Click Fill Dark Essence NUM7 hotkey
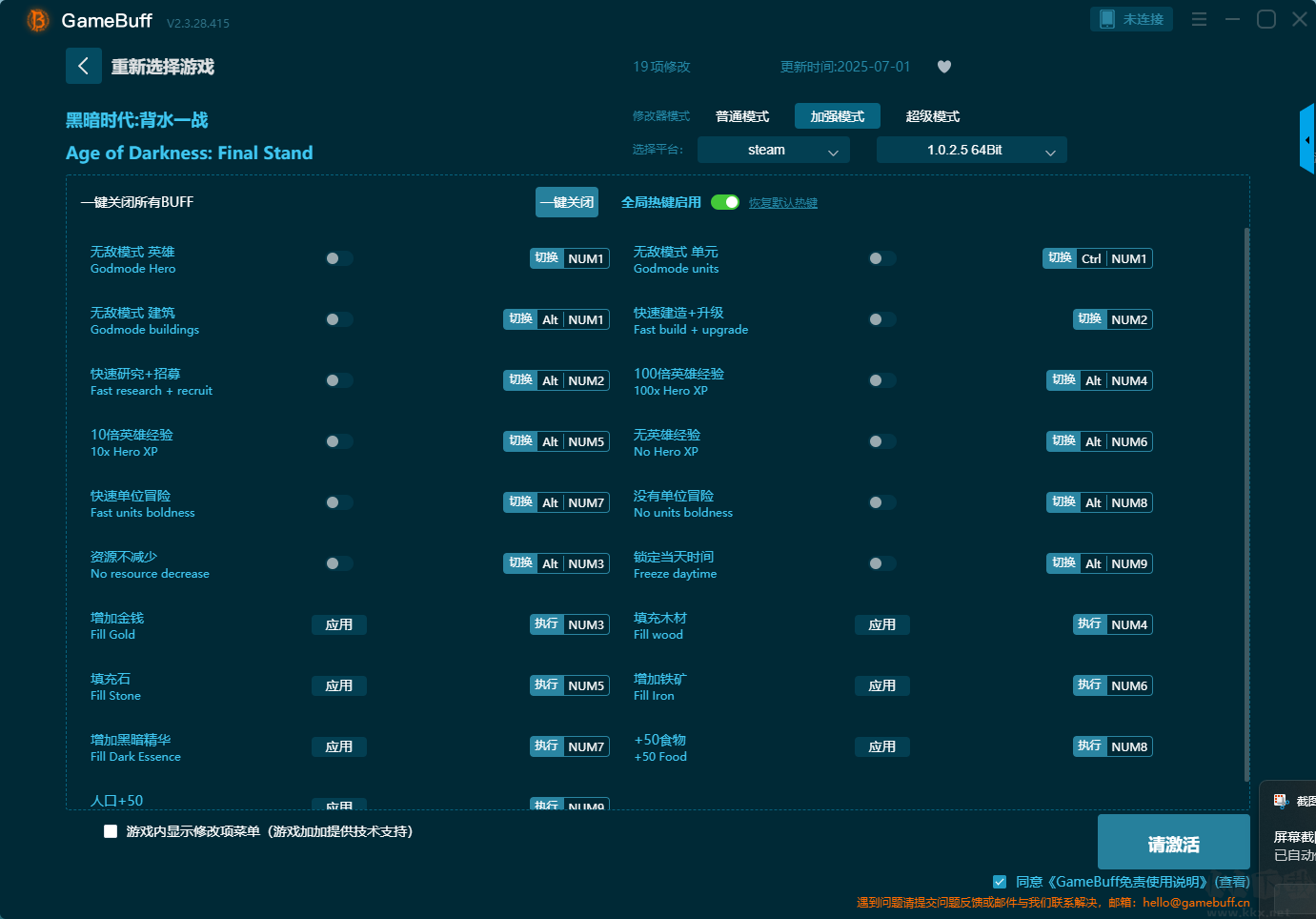This screenshot has width=1316, height=919. pyautogui.click(x=570, y=746)
